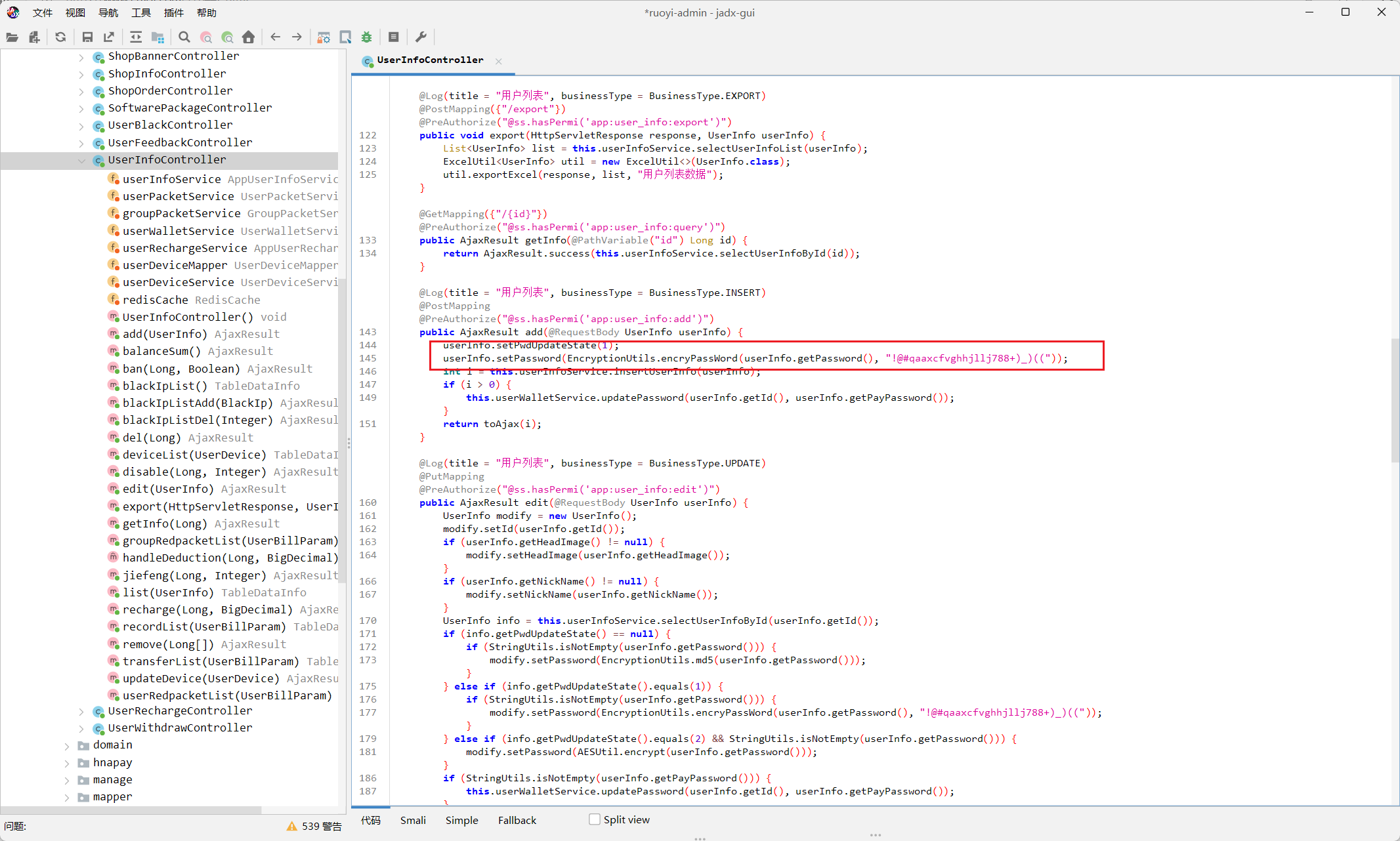Open preferences wrench icon
1400x841 pixels.
click(x=421, y=37)
